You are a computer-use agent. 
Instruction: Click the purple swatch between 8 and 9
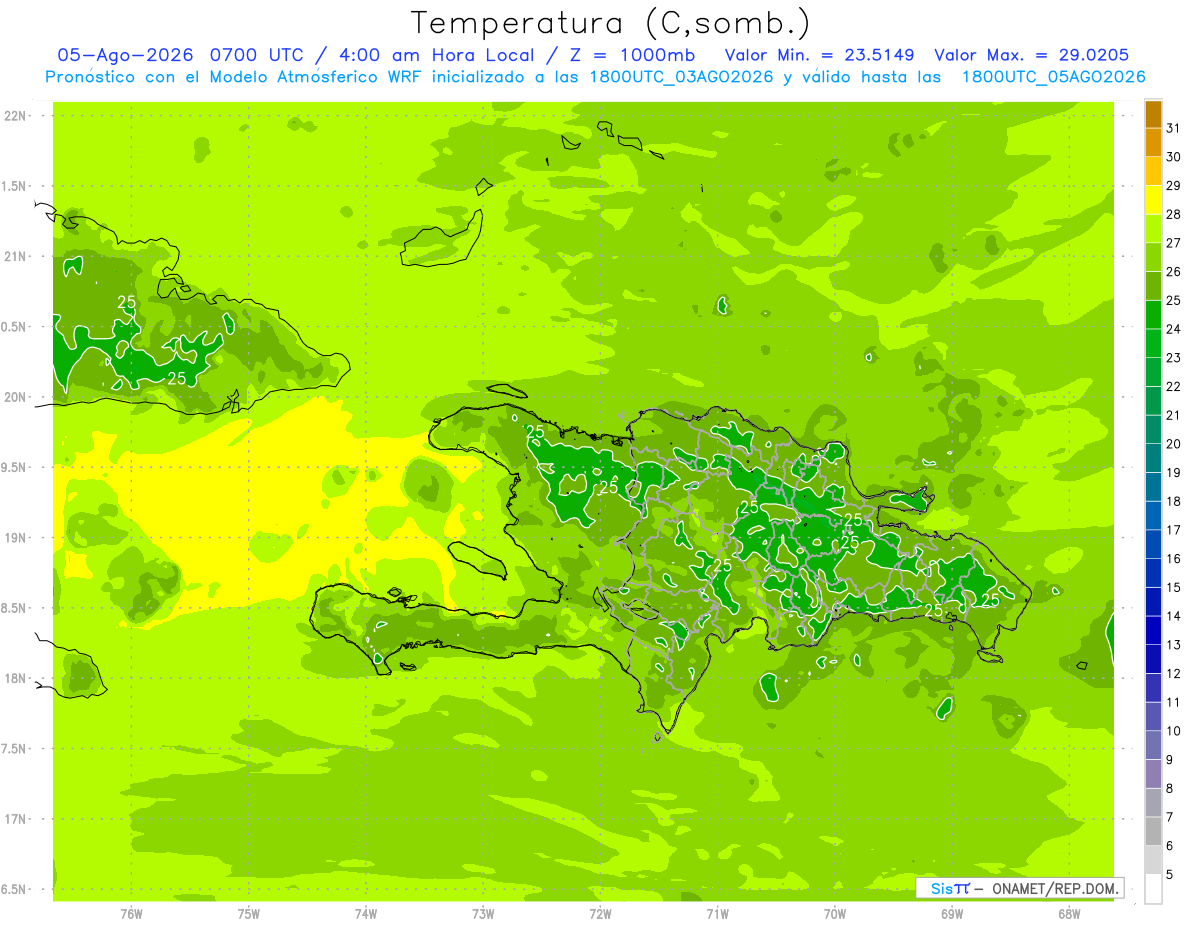pos(1153,774)
